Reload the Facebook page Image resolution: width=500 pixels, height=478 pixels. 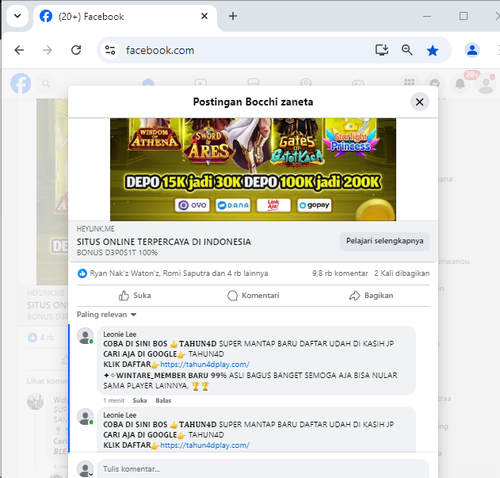click(x=76, y=50)
